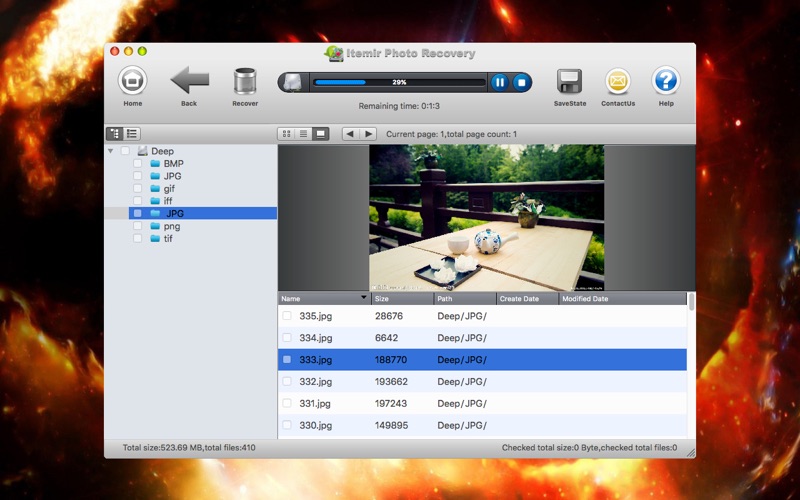Select file 330.jpg
The height and width of the screenshot is (500, 800).
click(x=482, y=425)
